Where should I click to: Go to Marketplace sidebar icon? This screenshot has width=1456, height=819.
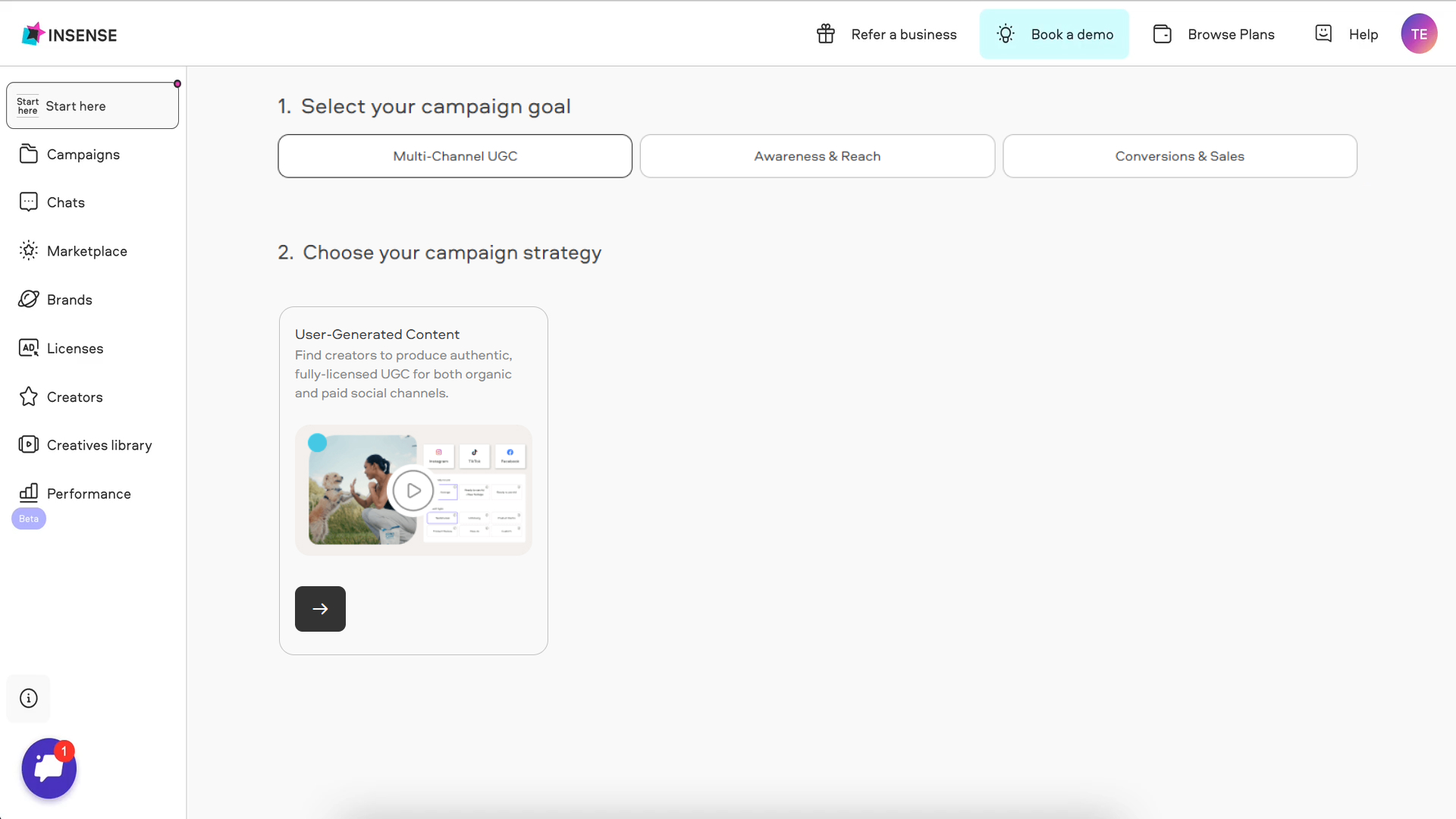[29, 251]
